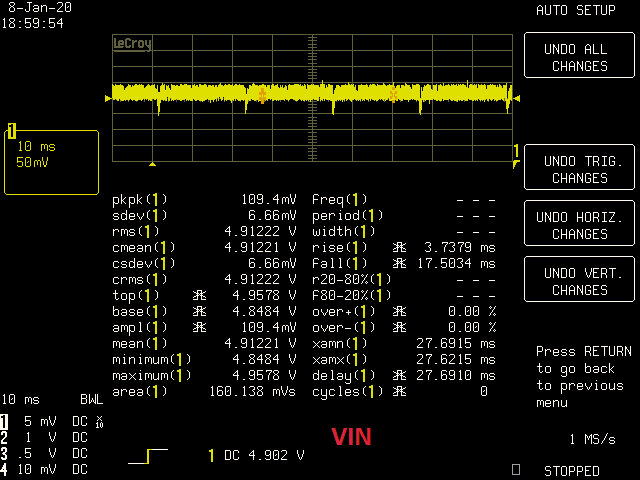The image size is (640, 480).
Task: Click the r20-80%(1) measurement label
Action: (x=352, y=279)
